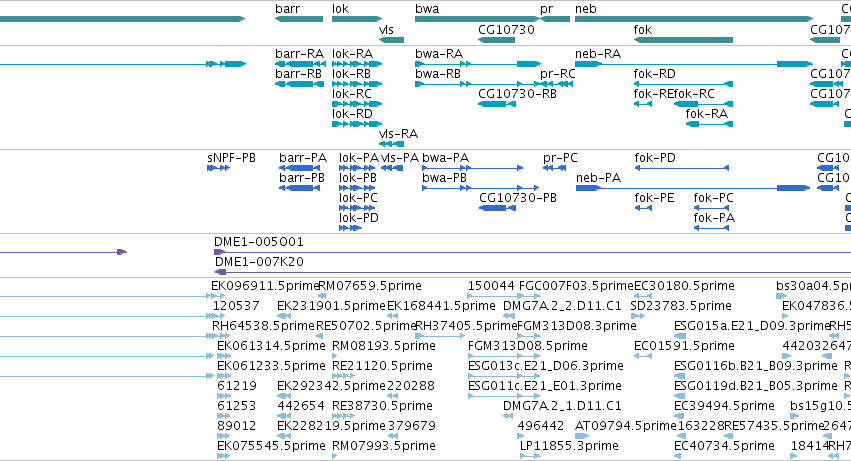Screen dimensions: 851x461
Task: Click the barr-RB transcript label
Action: 299,74
